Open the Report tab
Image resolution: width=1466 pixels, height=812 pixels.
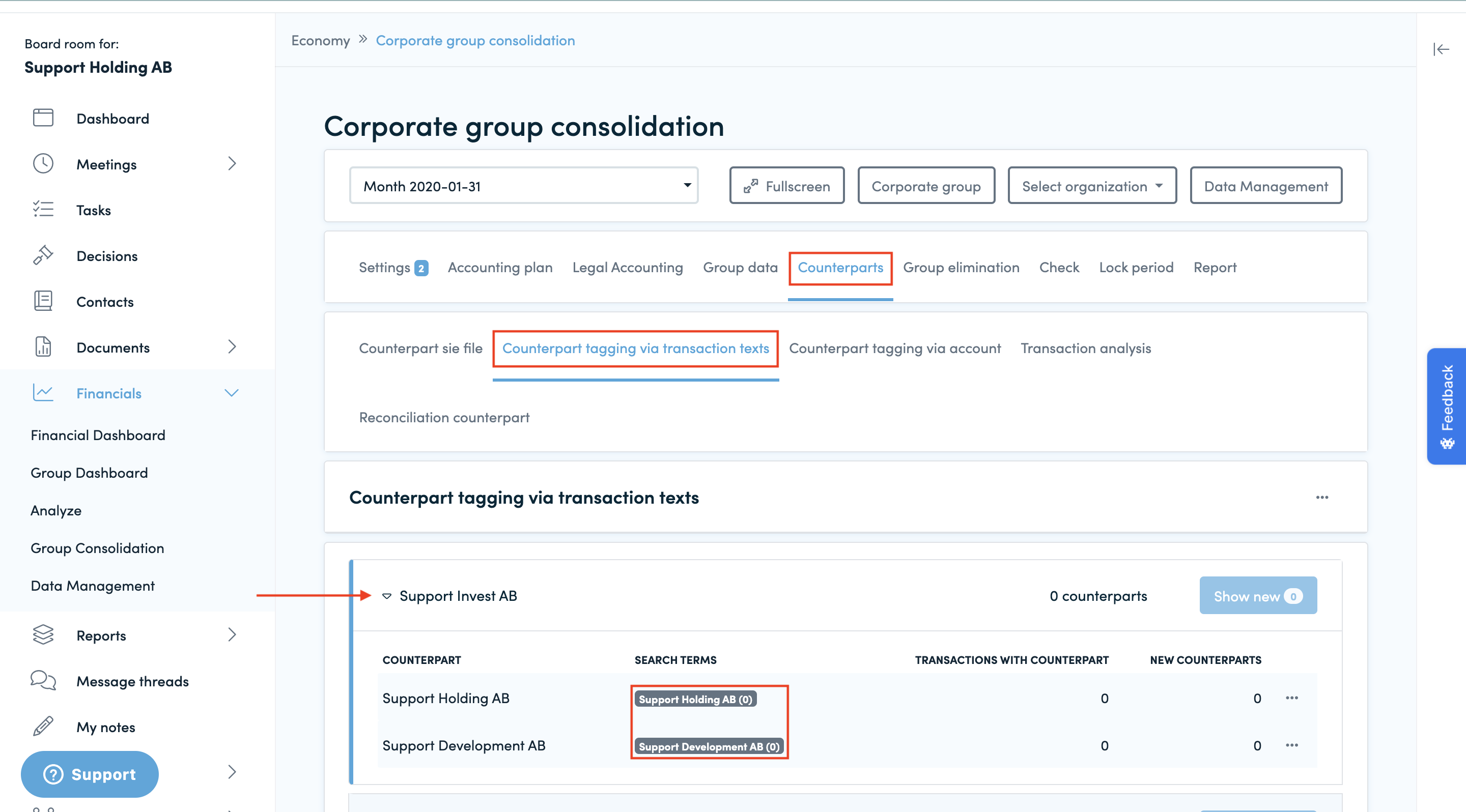[x=1215, y=267]
